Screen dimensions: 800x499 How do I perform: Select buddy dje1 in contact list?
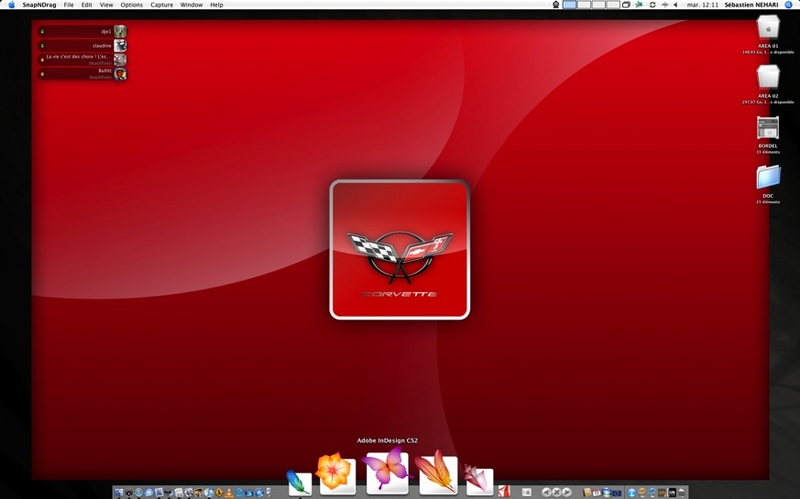(x=82, y=32)
